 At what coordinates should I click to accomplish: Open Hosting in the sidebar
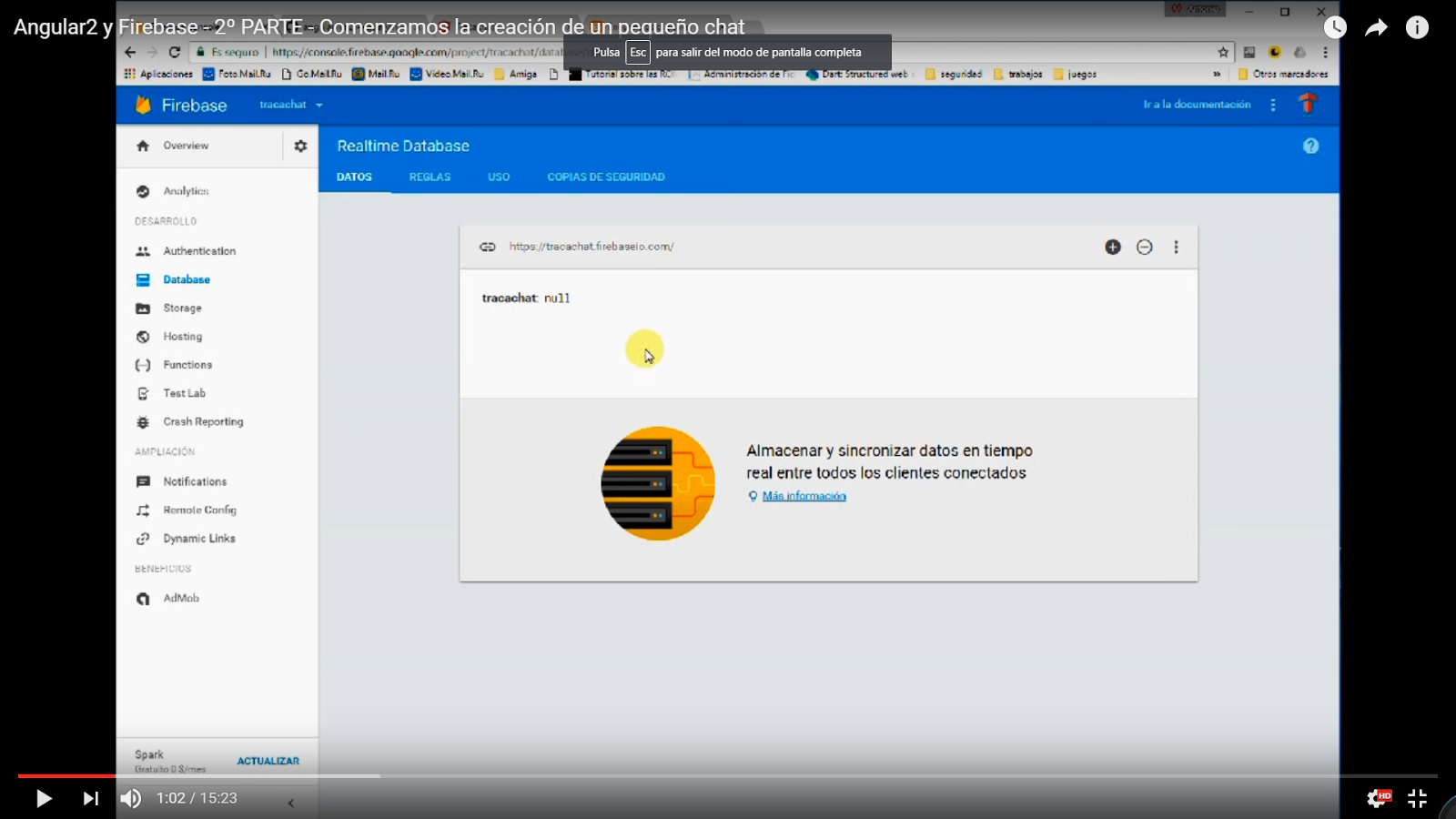181,336
